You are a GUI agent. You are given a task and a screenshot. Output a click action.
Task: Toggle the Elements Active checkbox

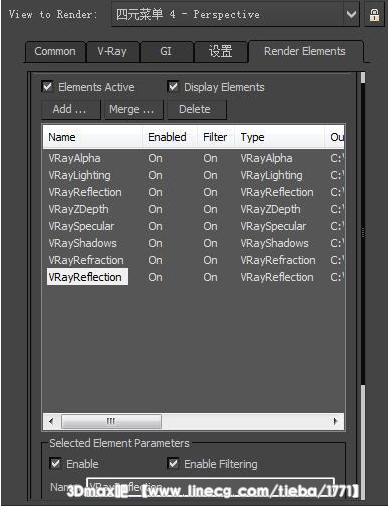click(x=48, y=87)
